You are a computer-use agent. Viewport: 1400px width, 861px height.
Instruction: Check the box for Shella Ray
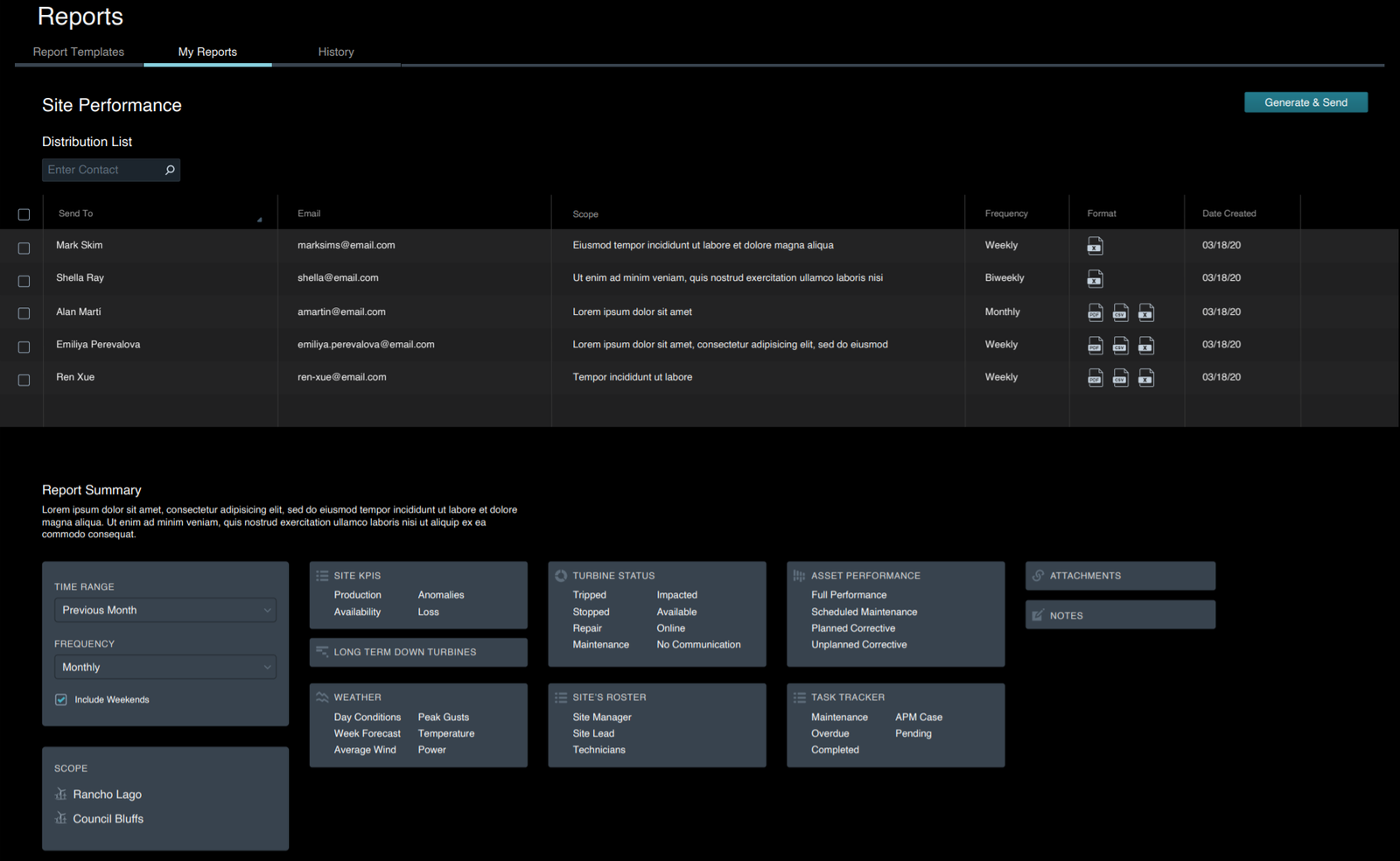point(24,281)
